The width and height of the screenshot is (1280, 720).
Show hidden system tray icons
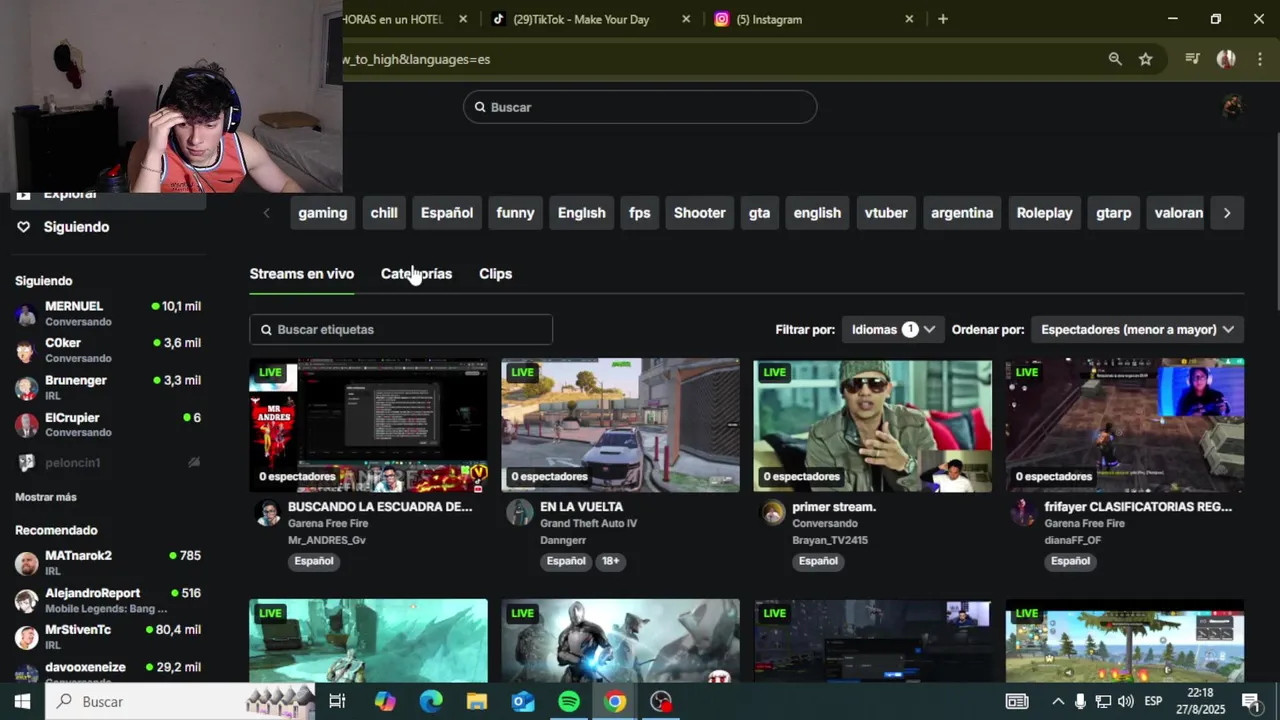[x=1058, y=701]
